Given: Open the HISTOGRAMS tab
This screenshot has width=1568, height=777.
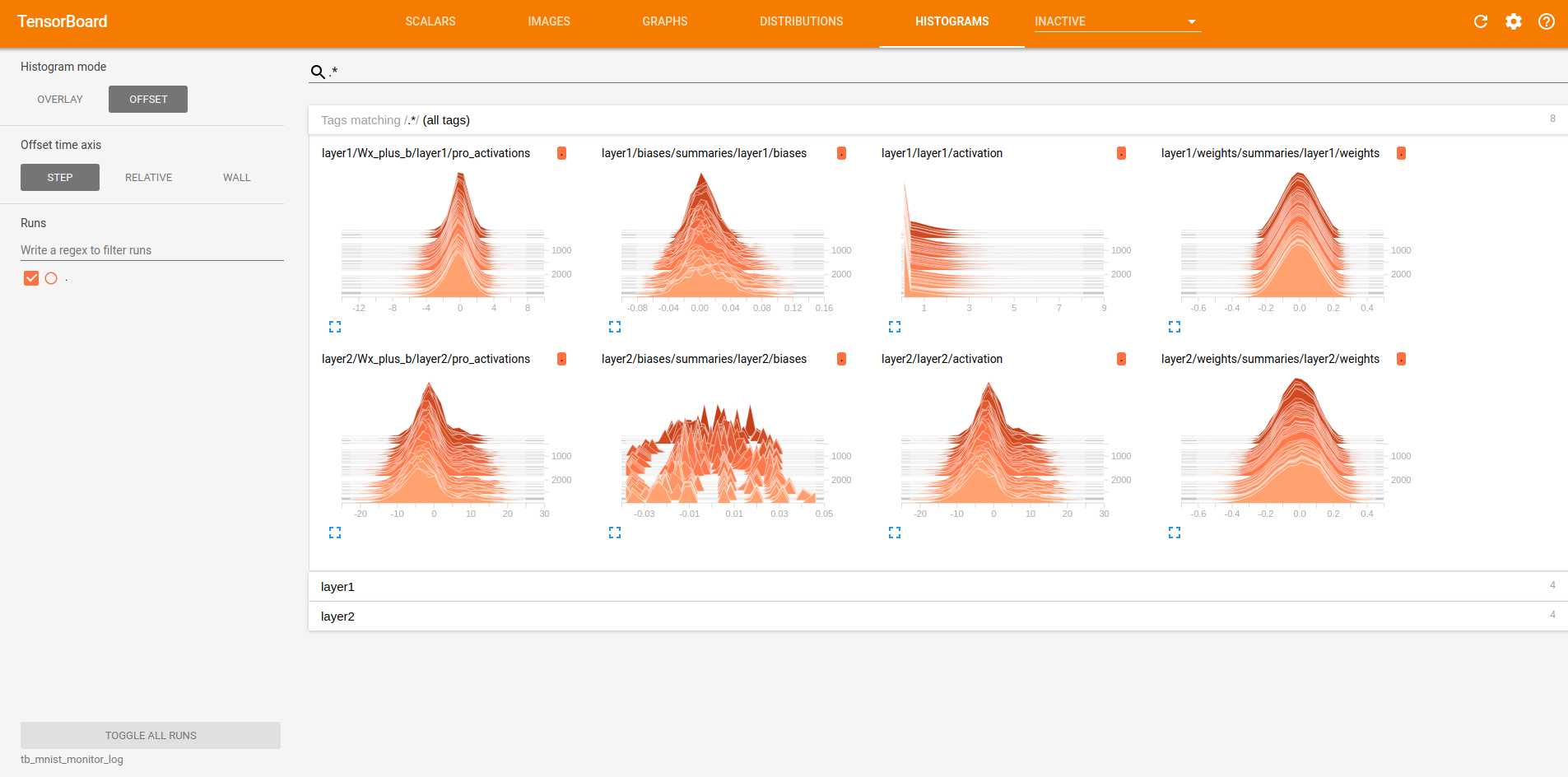Looking at the screenshot, I should (x=952, y=21).
